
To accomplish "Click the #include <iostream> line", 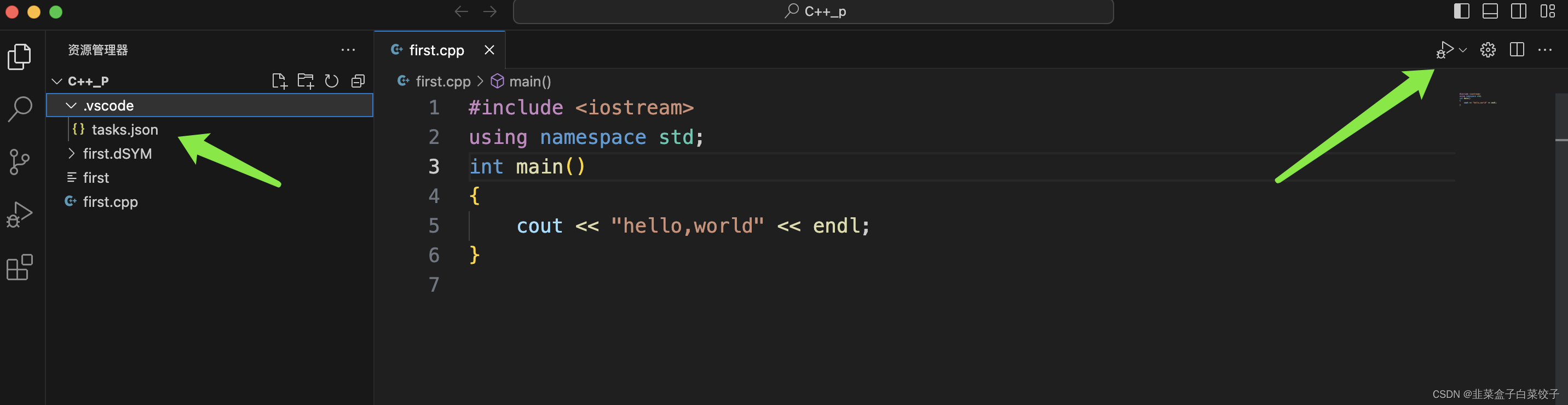I will [581, 108].
